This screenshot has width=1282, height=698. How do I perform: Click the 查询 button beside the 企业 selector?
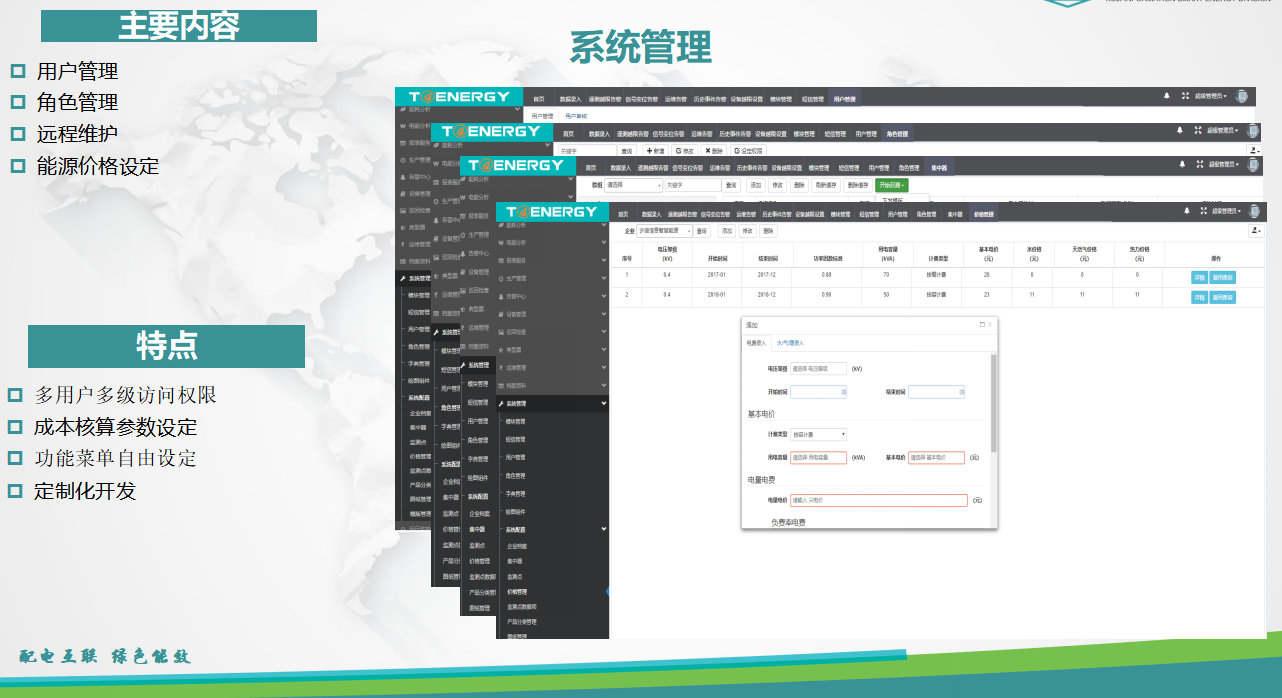(702, 230)
